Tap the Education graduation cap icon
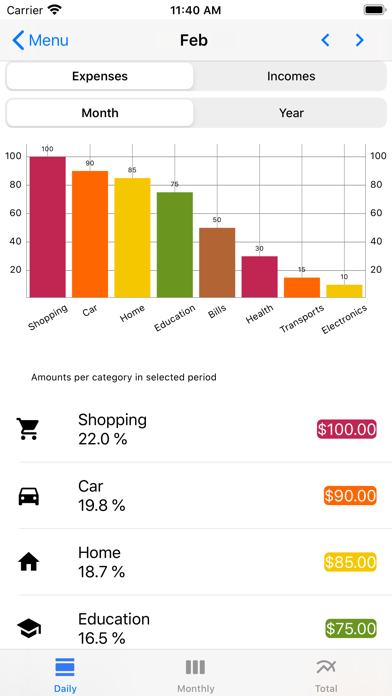The image size is (392, 696). [x=29, y=629]
